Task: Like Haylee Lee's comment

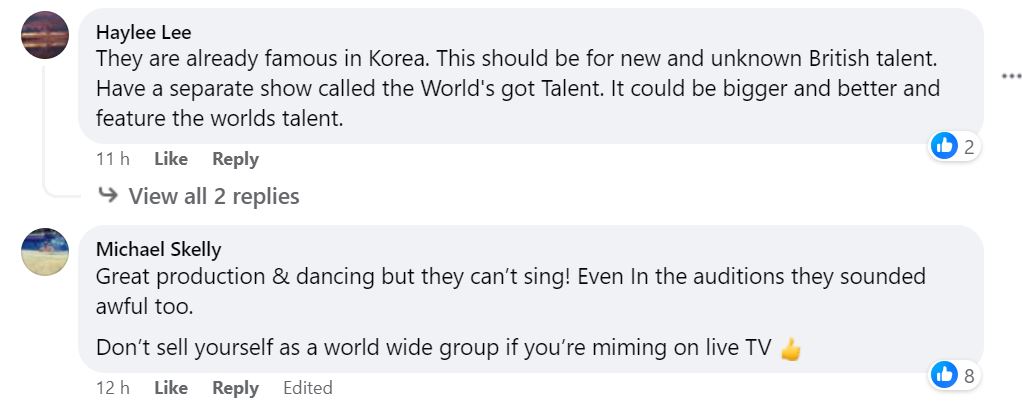Action: pyautogui.click(x=171, y=159)
